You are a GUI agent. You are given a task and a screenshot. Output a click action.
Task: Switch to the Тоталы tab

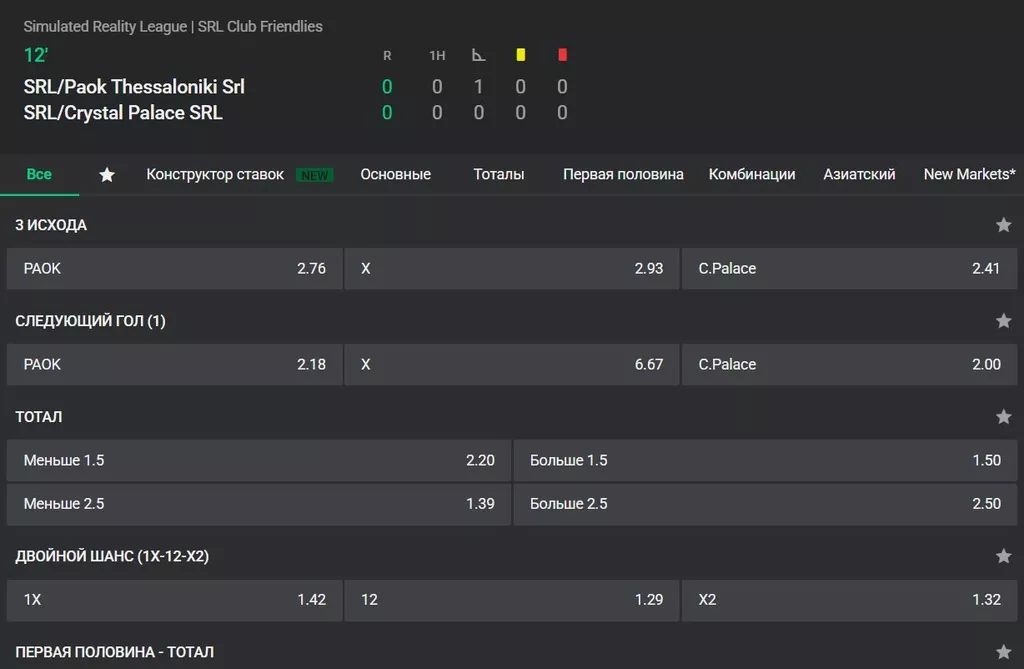tap(499, 174)
